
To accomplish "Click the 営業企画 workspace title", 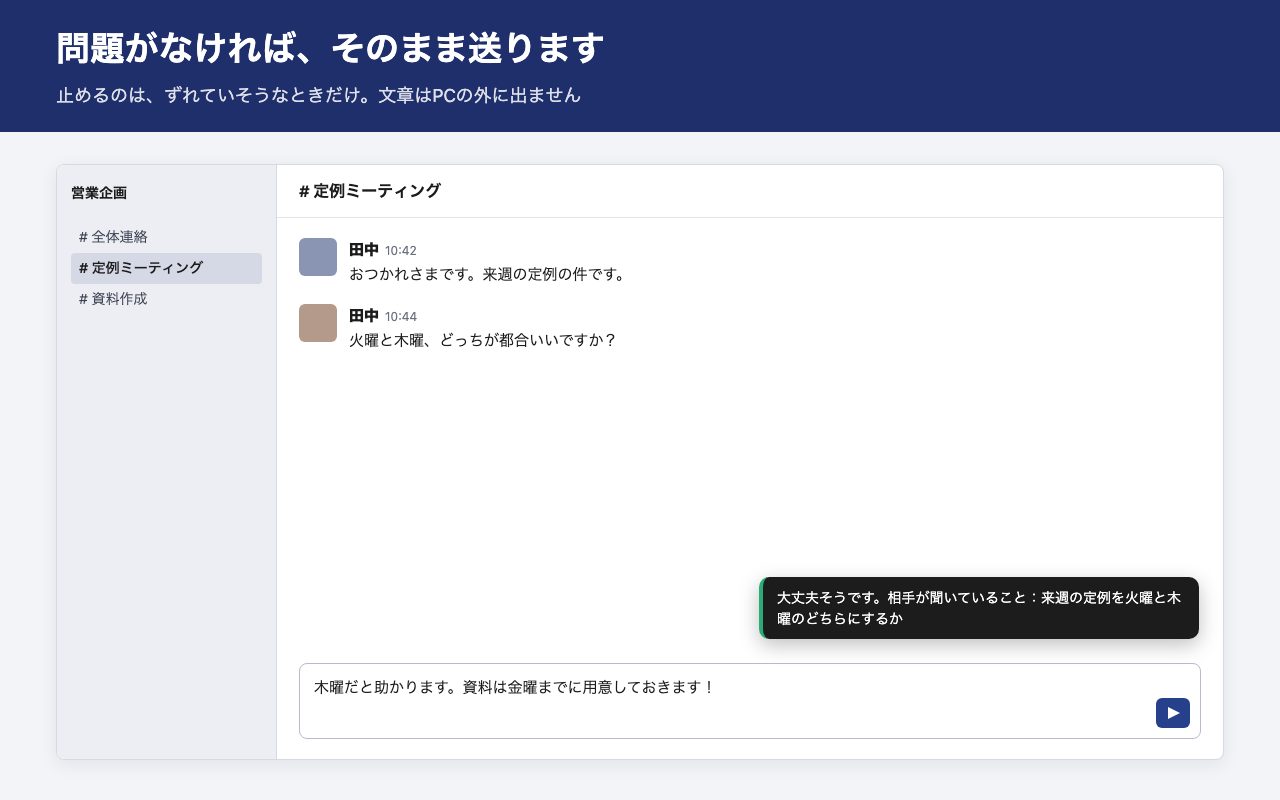I will [99, 193].
